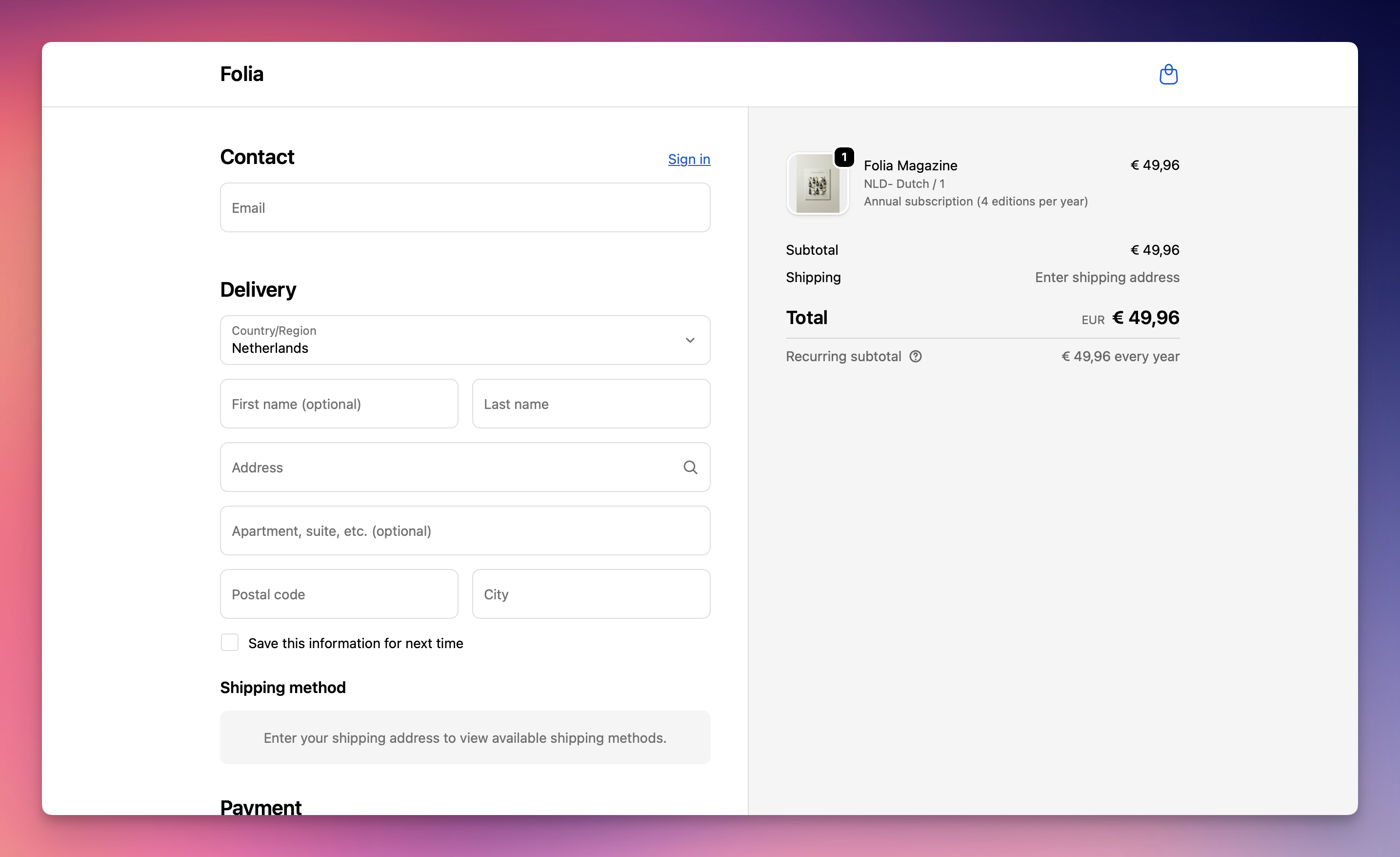This screenshot has width=1400, height=857.
Task: Open the shopping bag cart icon
Action: pos(1168,75)
